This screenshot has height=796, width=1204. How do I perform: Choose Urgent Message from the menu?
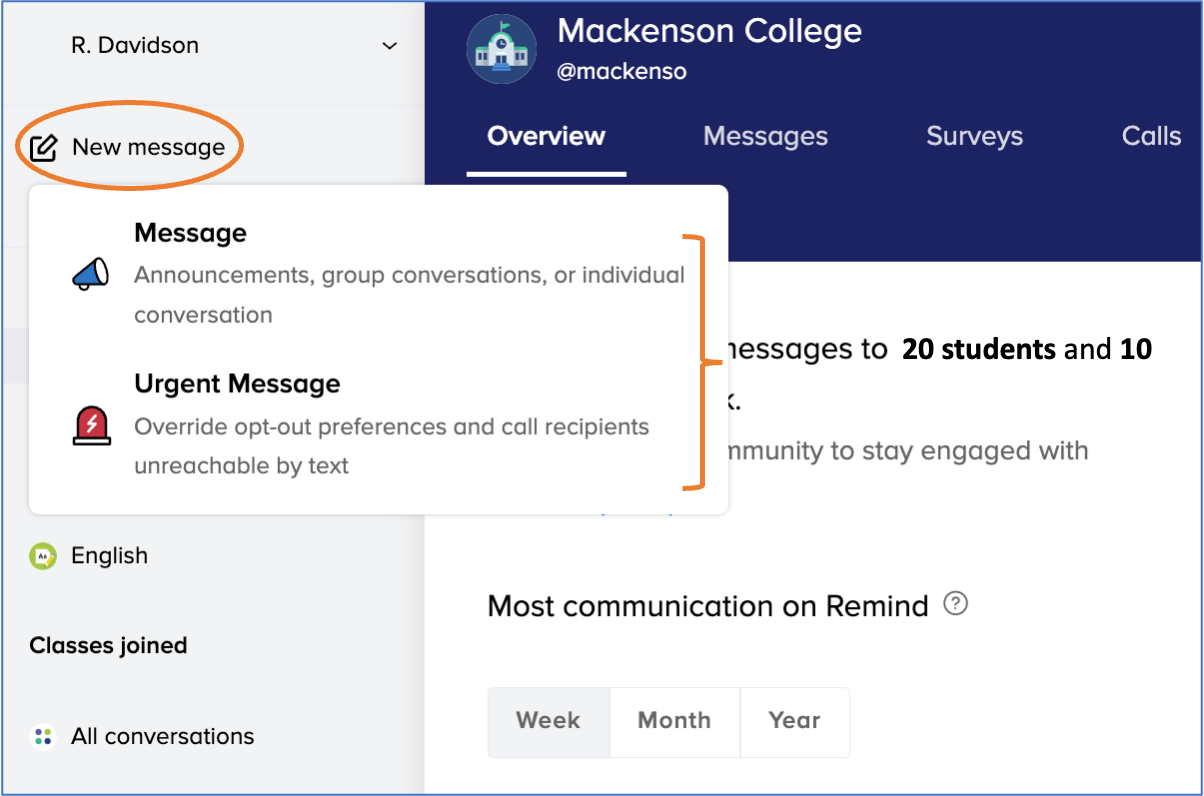378,424
